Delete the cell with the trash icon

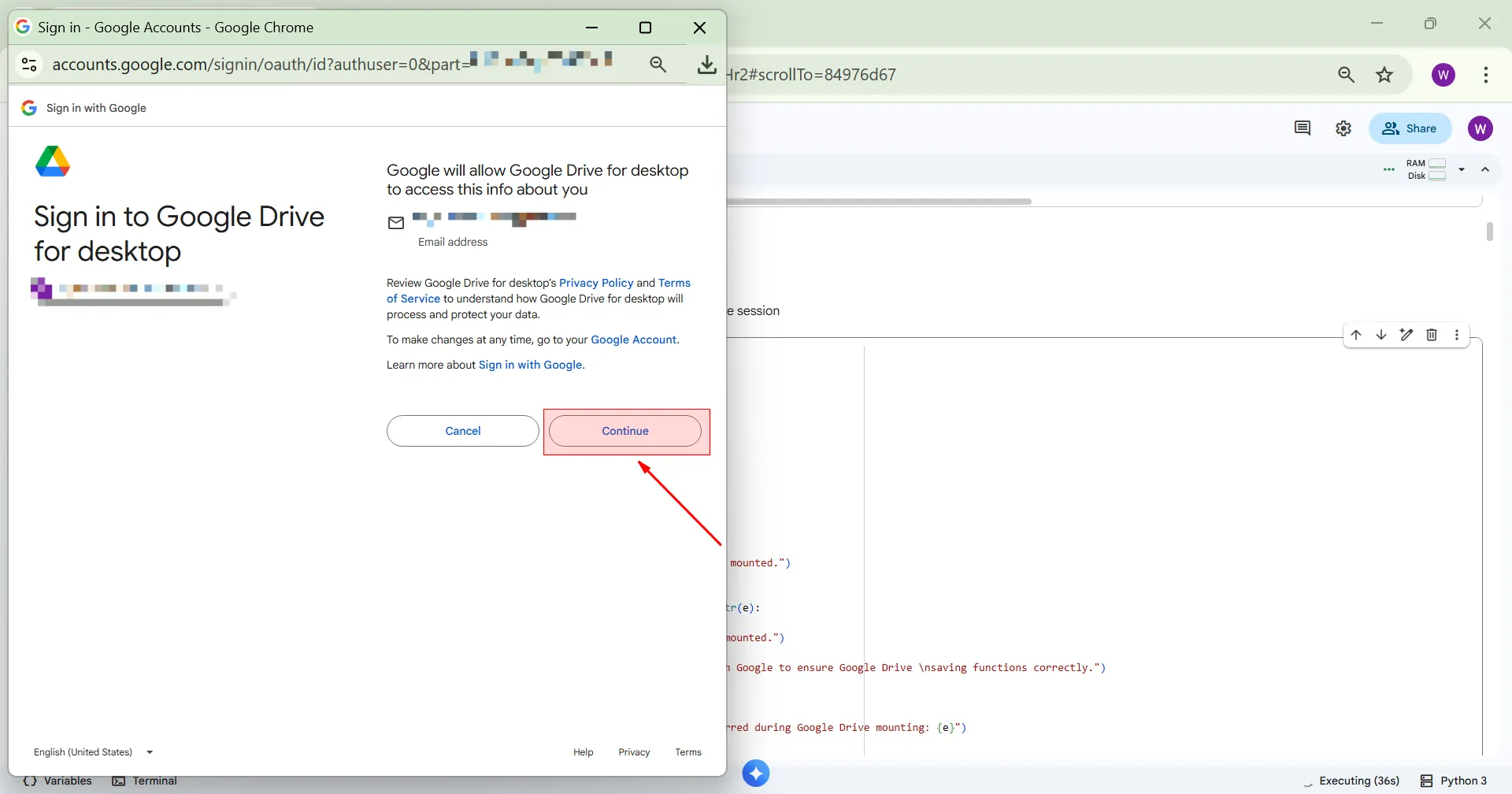[x=1432, y=335]
